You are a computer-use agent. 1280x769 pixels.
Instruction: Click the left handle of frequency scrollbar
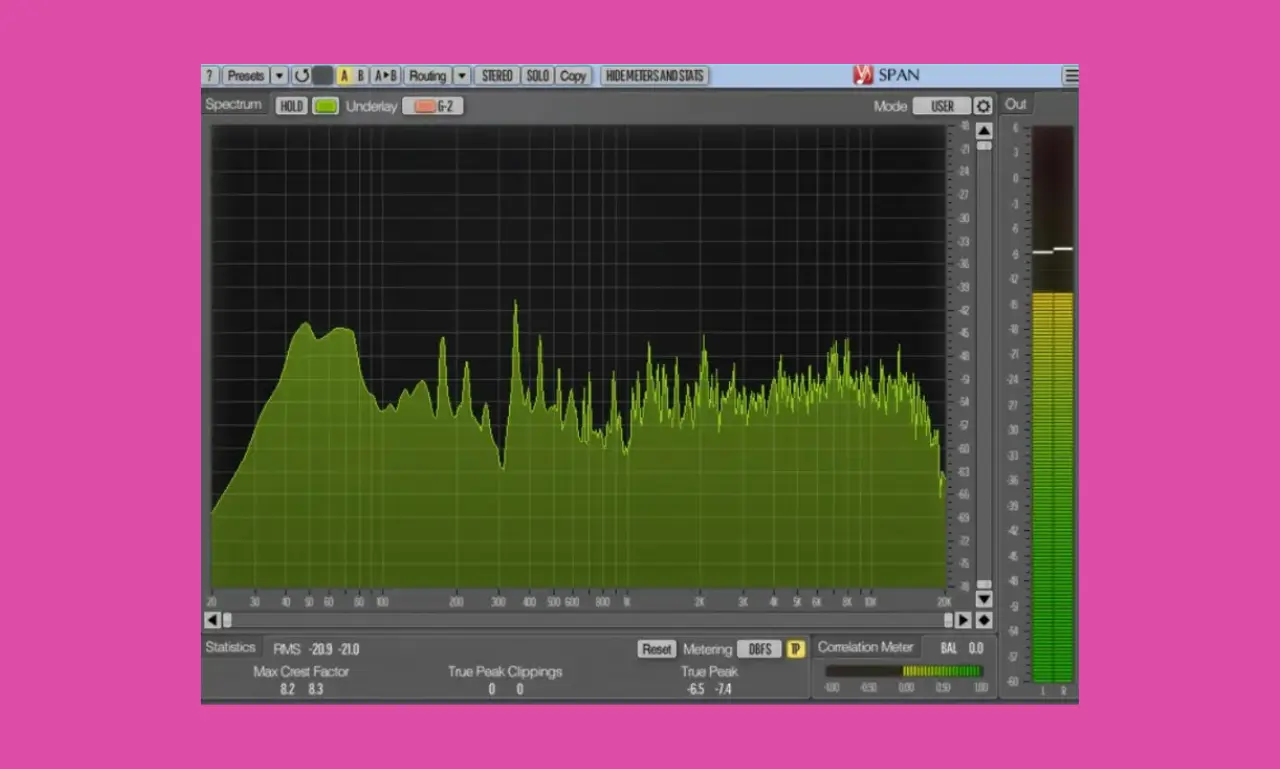click(x=227, y=620)
